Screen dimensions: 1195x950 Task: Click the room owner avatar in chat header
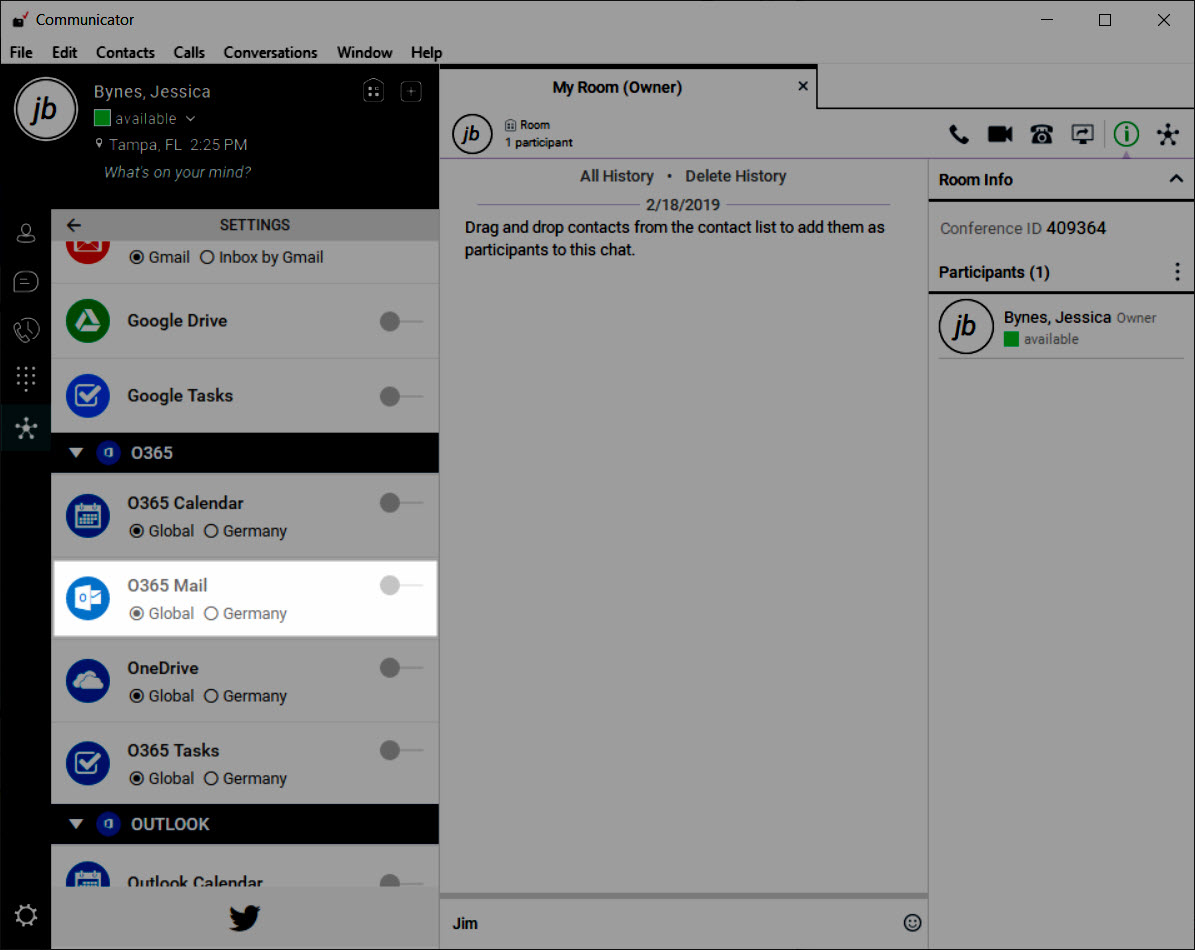[472, 134]
